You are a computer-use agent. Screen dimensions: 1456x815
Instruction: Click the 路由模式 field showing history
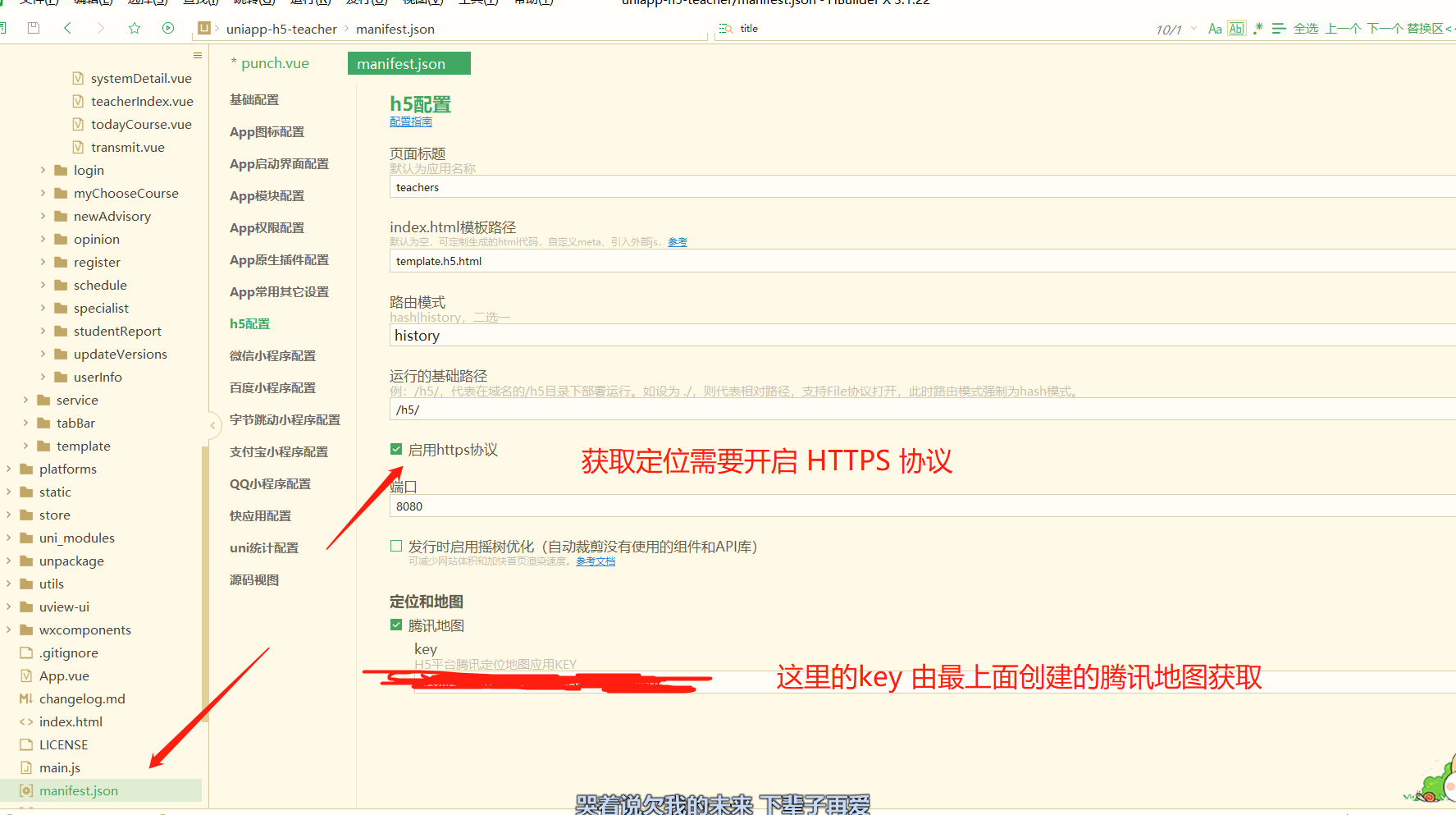pos(923,335)
